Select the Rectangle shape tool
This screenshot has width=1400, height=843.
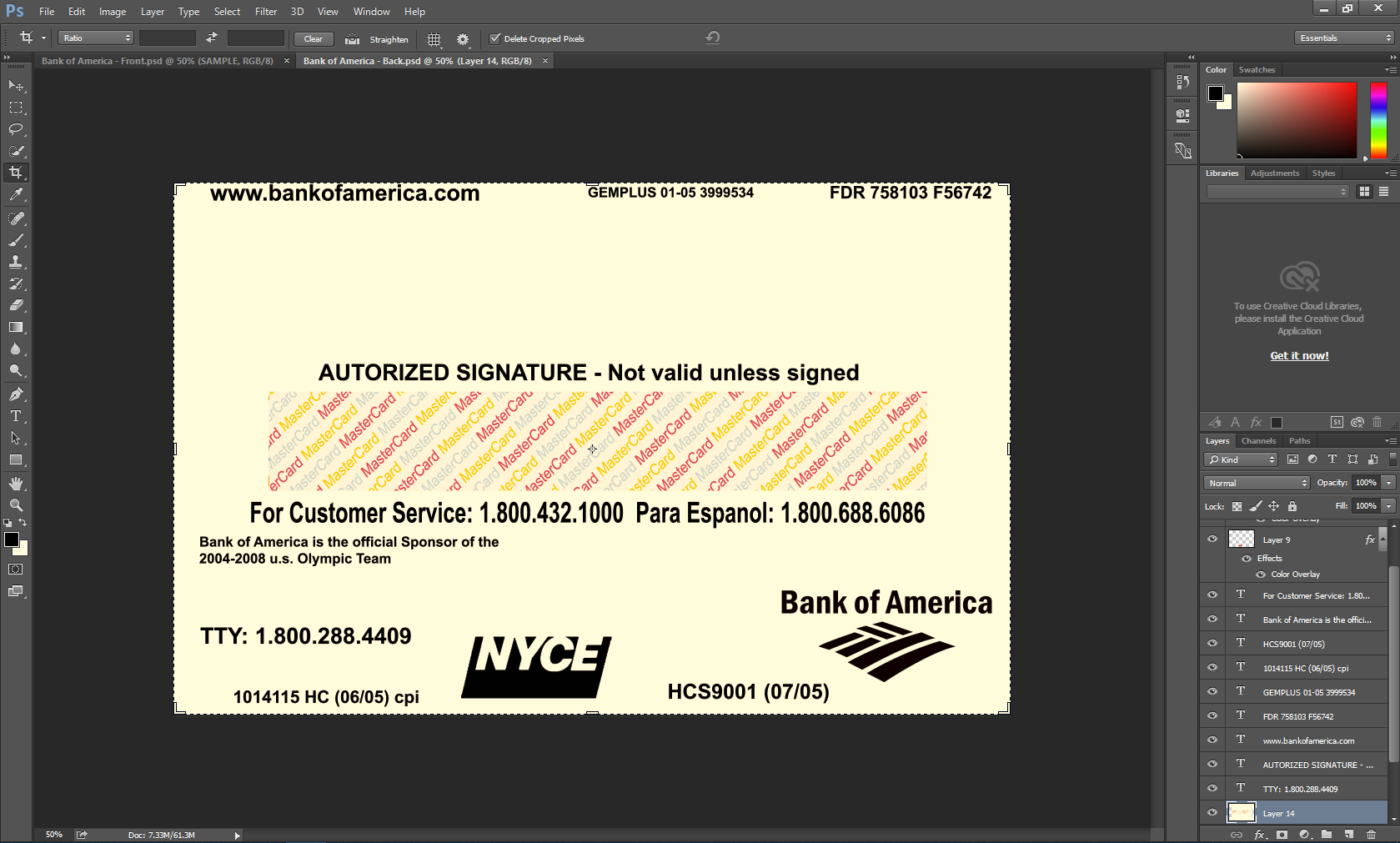pyautogui.click(x=16, y=459)
